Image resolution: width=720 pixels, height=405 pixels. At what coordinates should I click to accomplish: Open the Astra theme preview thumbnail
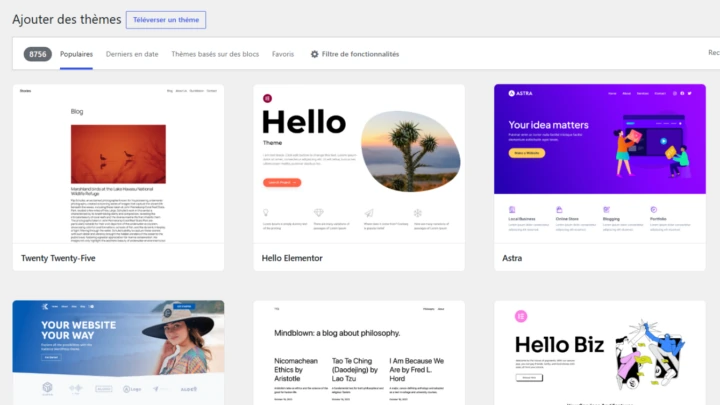[600, 163]
